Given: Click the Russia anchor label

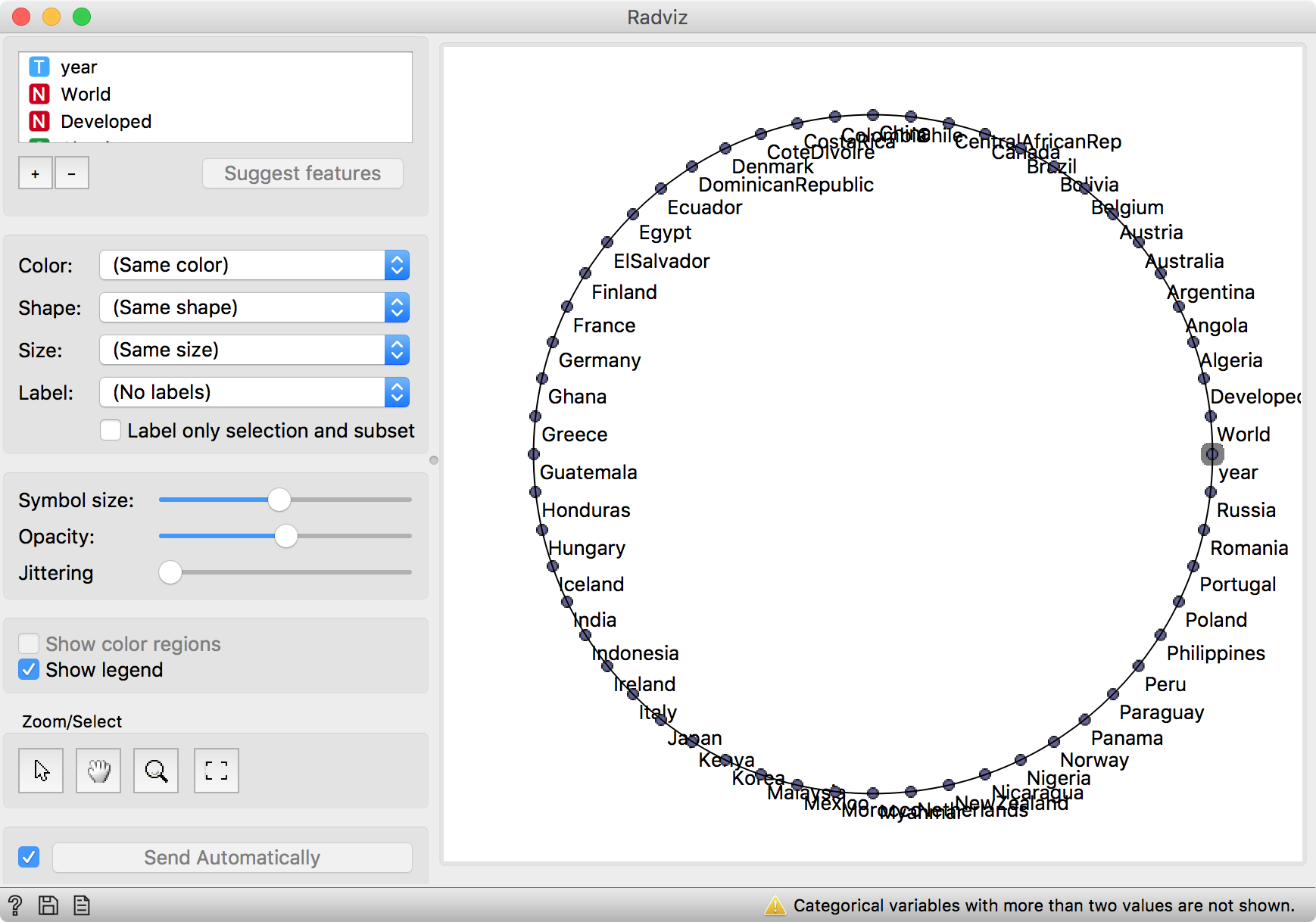Looking at the screenshot, I should (1246, 510).
